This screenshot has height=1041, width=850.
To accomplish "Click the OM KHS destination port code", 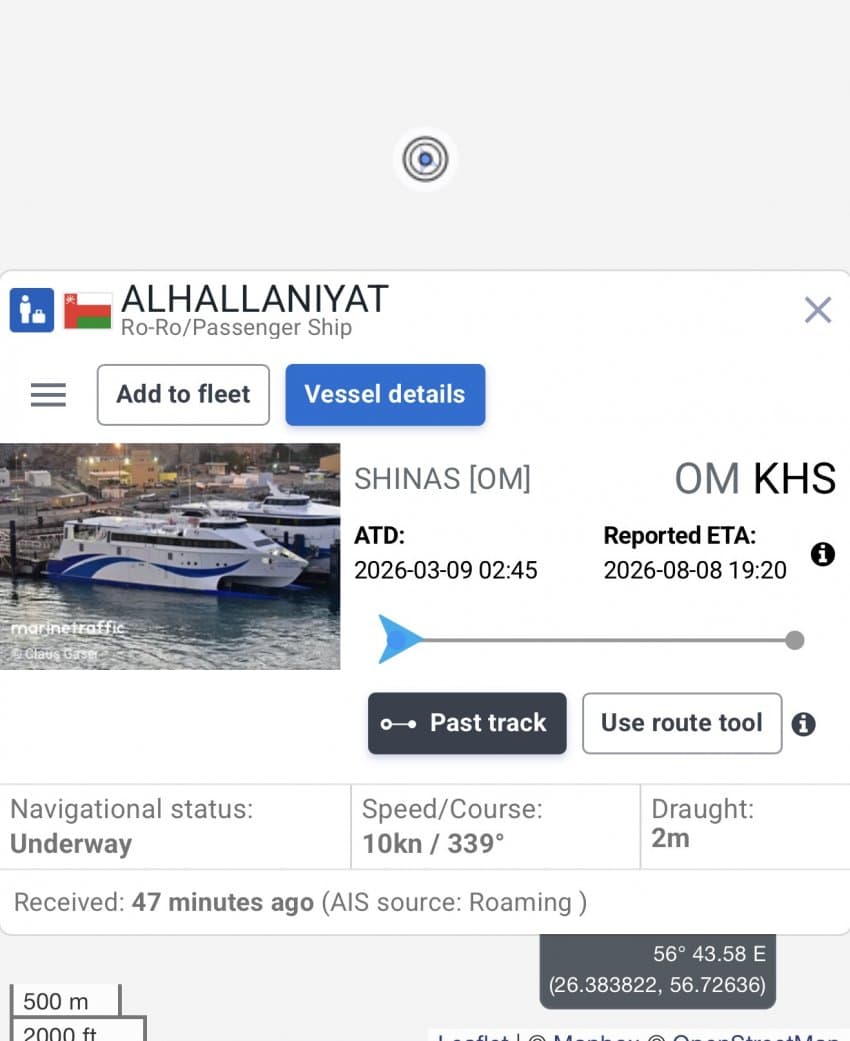I will tap(755, 478).
